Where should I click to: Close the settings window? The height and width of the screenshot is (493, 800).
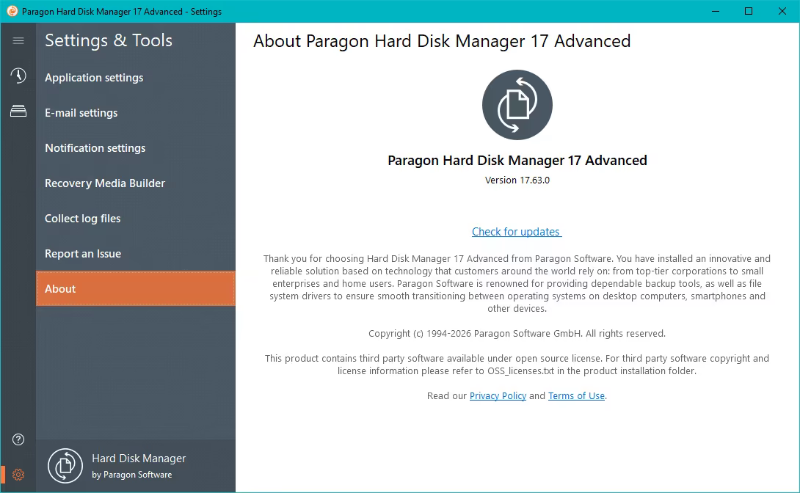point(782,11)
